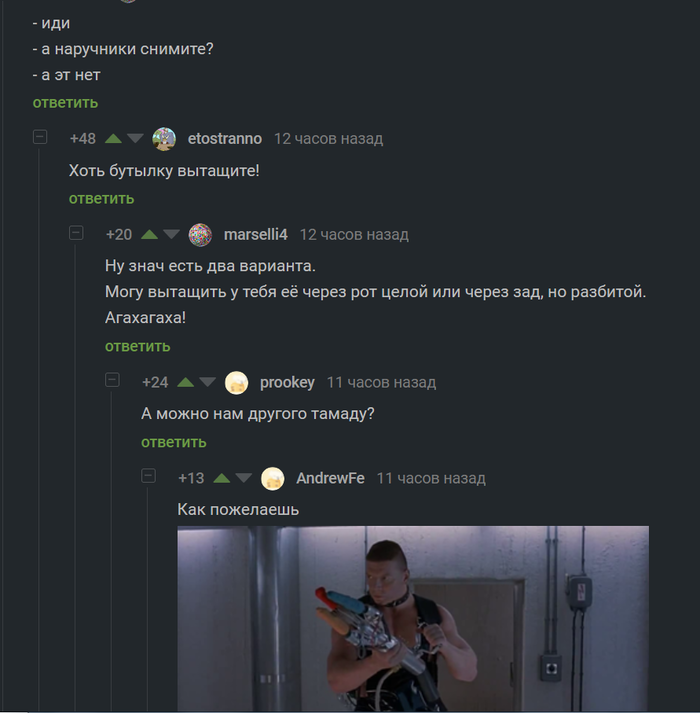
Task: Upvote marselli4's comment
Action: [x=149, y=235]
